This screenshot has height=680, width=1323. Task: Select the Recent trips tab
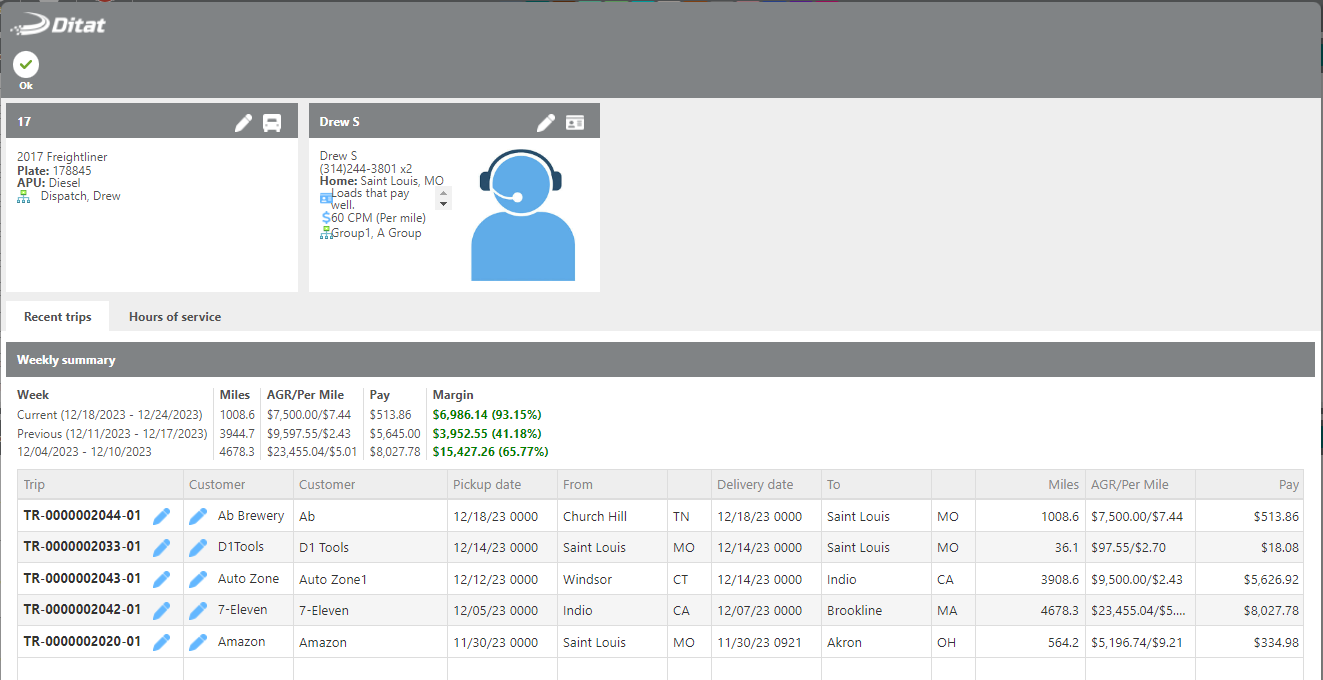pyautogui.click(x=58, y=316)
